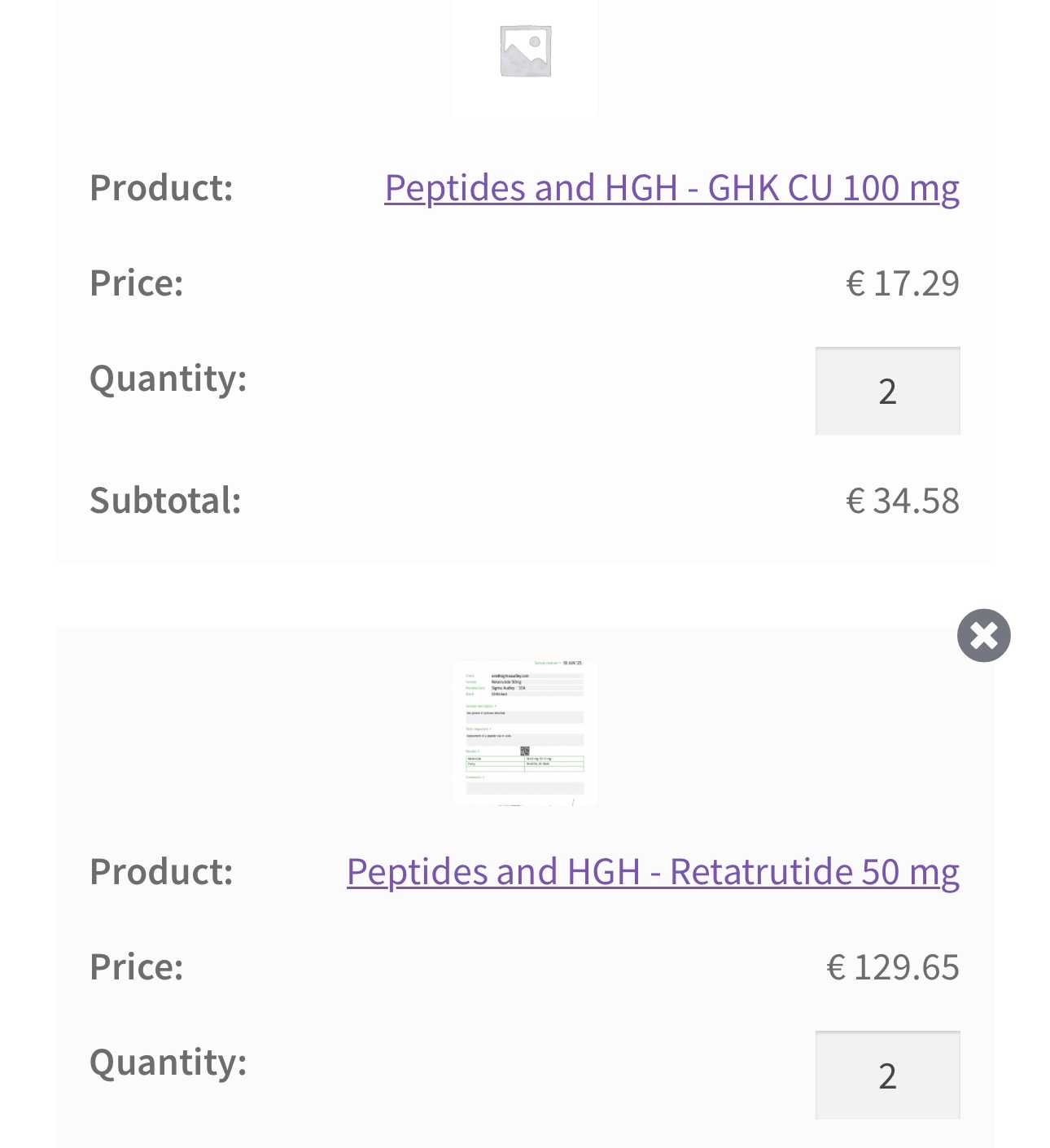Click the placeholder image icon for GHK CU

tap(525, 51)
